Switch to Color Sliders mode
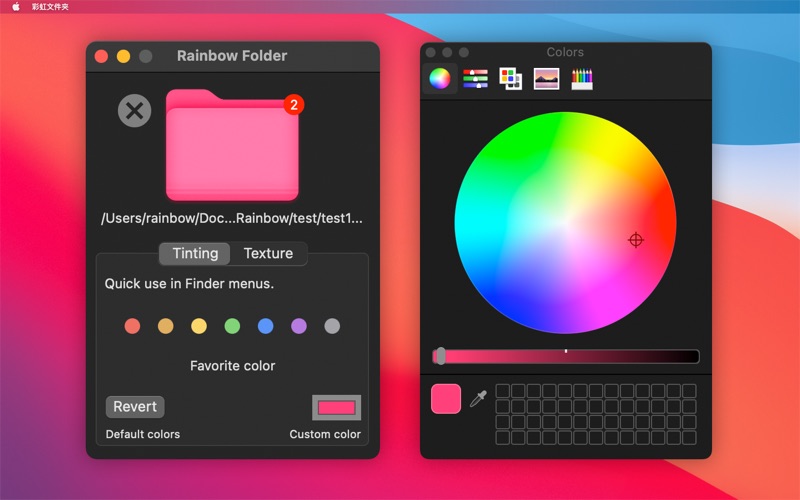 [475, 79]
